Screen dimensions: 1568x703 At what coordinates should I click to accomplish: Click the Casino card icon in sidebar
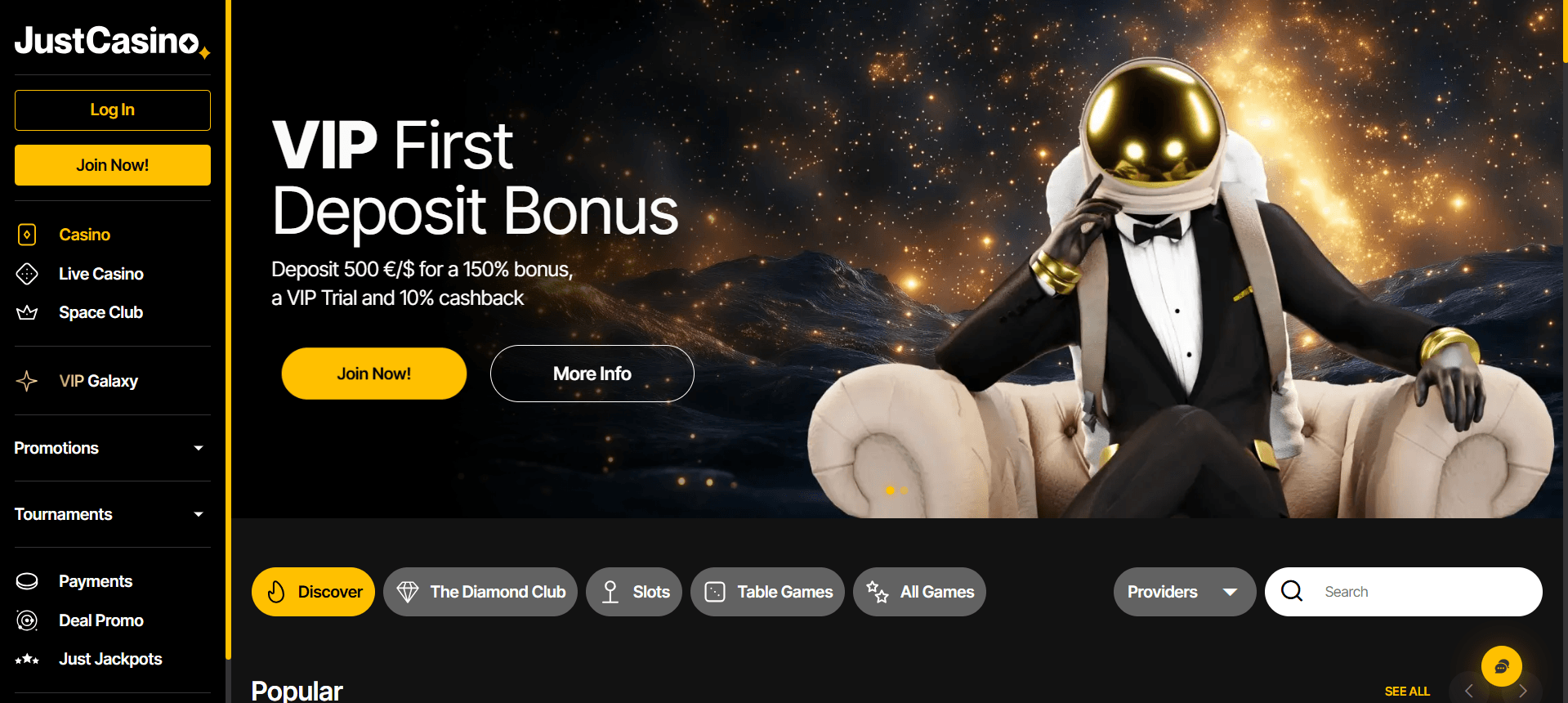pos(27,235)
